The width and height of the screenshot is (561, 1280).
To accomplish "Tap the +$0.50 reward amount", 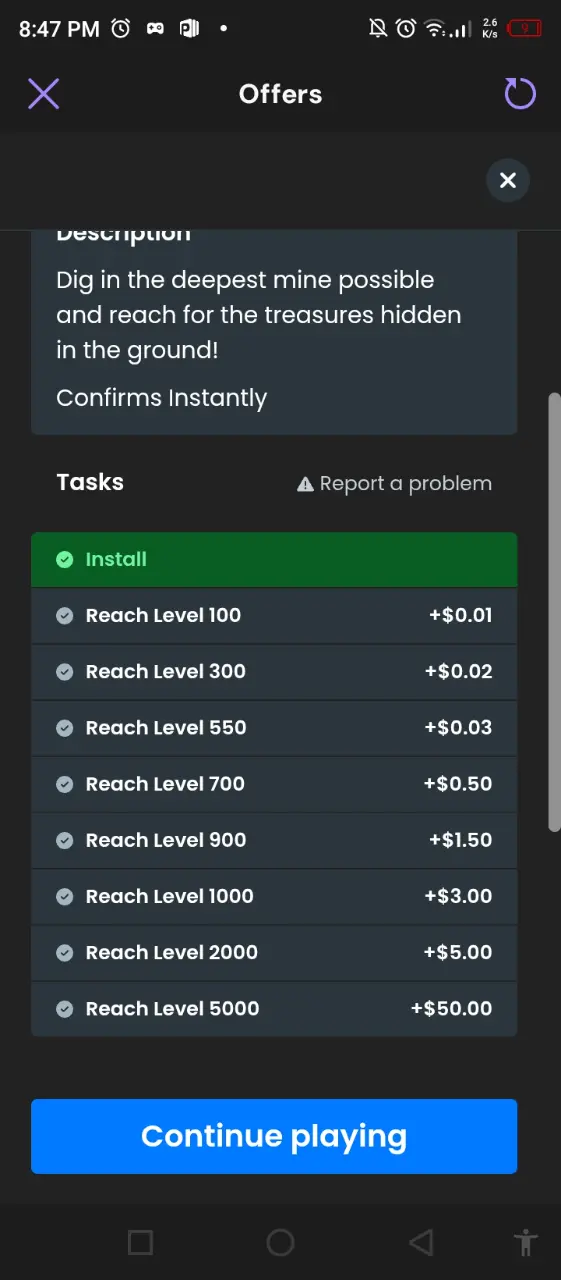I will click(x=458, y=784).
